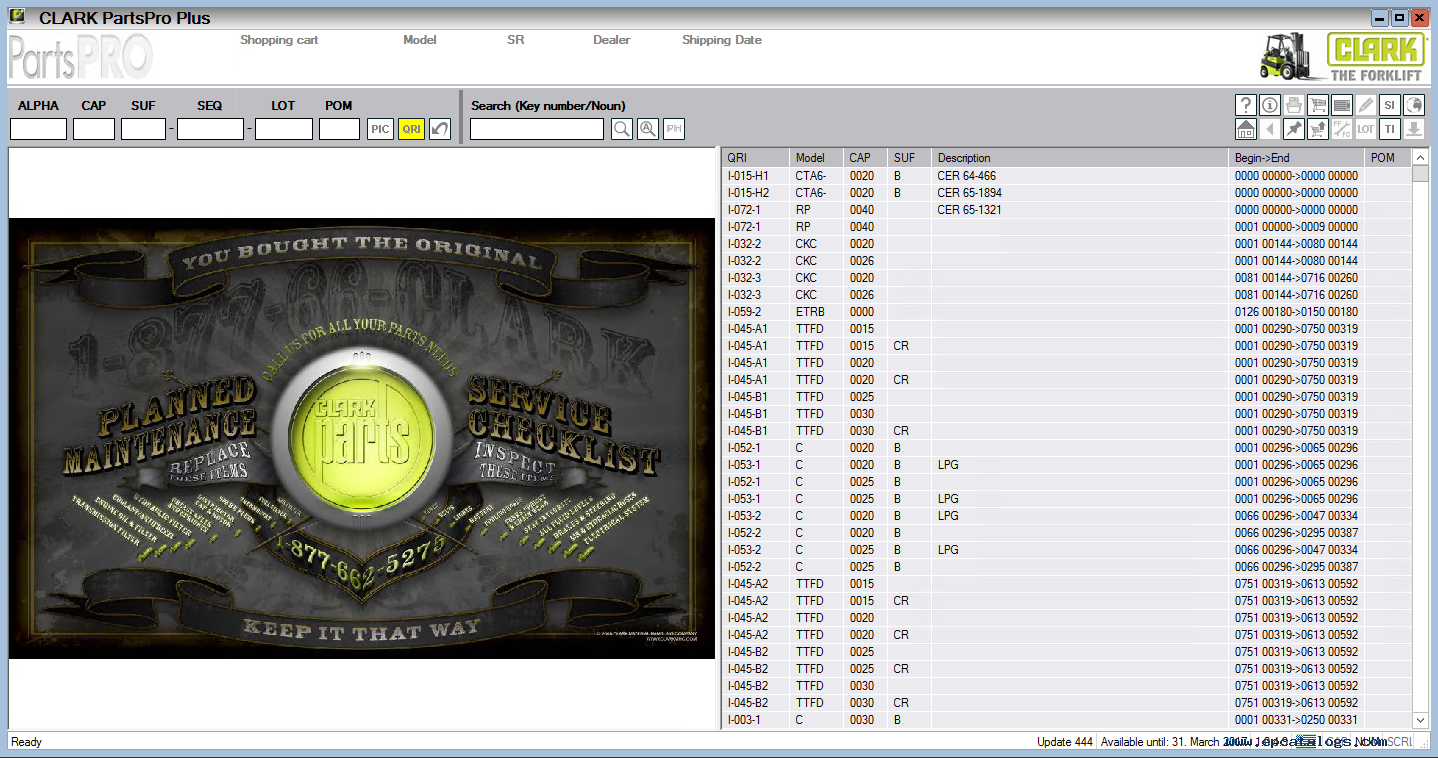
Task: Open the Information (i) icon
Action: [1269, 105]
